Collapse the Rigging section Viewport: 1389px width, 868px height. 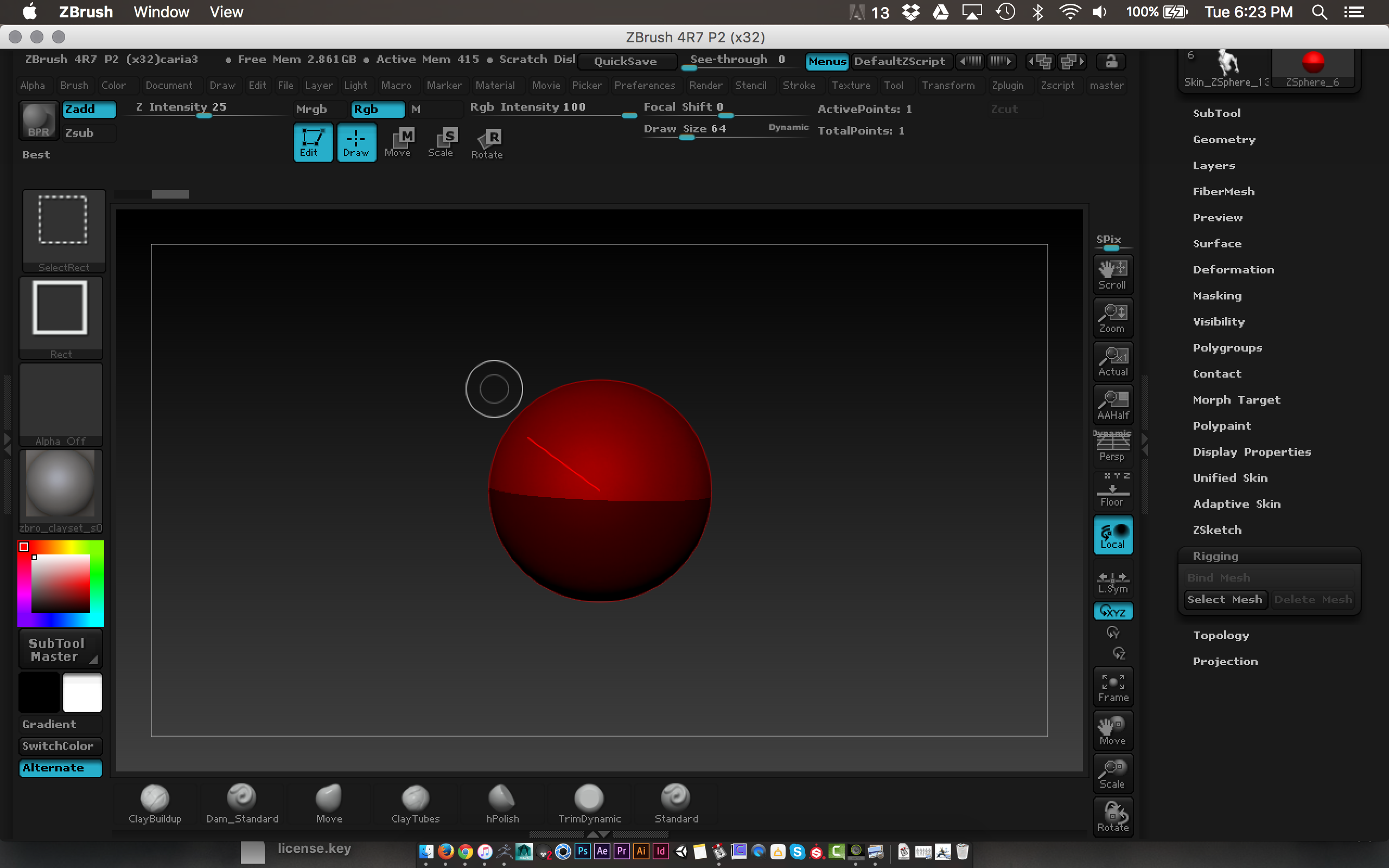pos(1215,556)
